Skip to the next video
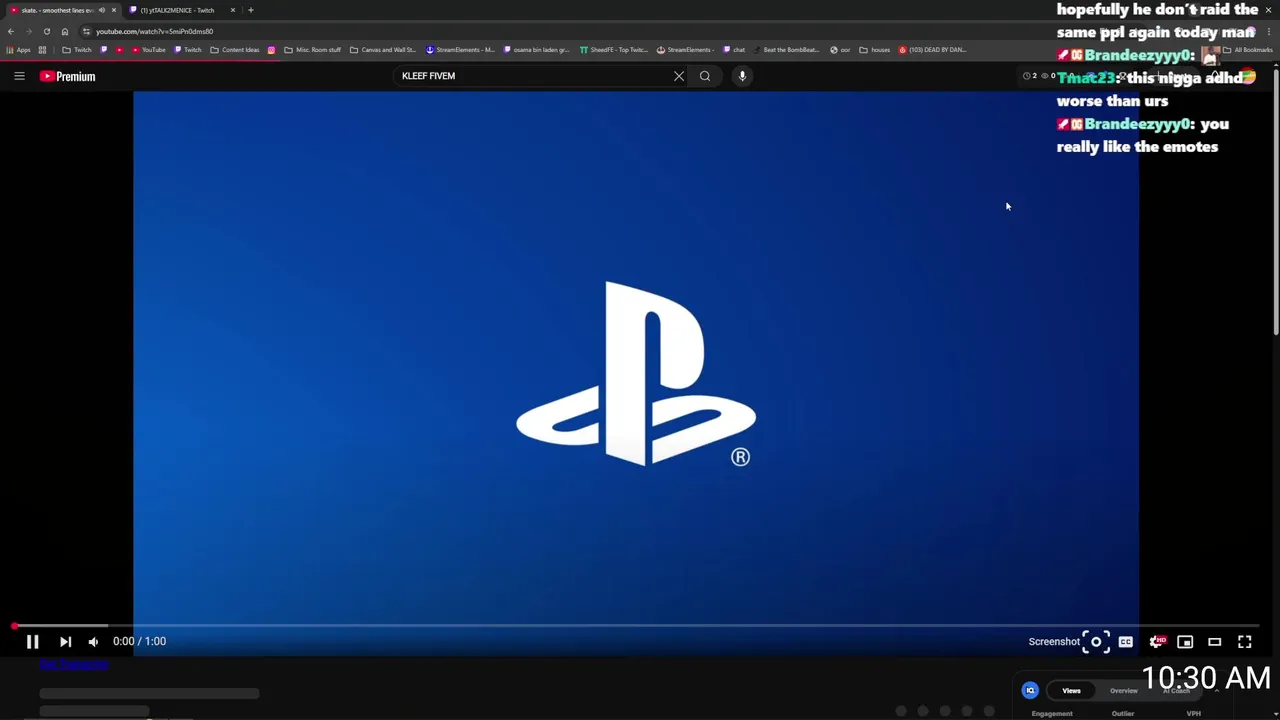The width and height of the screenshot is (1280, 720). coord(65,642)
